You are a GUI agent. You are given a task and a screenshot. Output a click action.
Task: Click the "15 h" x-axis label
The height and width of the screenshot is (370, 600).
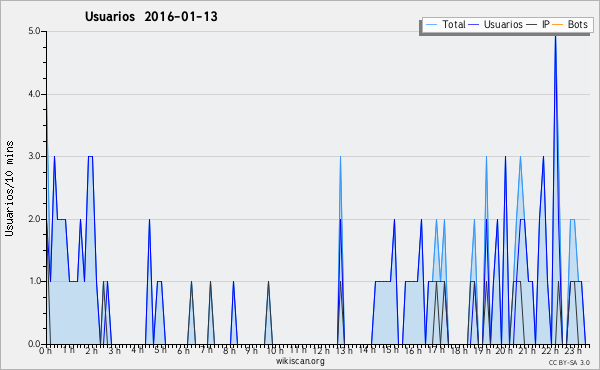(390, 350)
